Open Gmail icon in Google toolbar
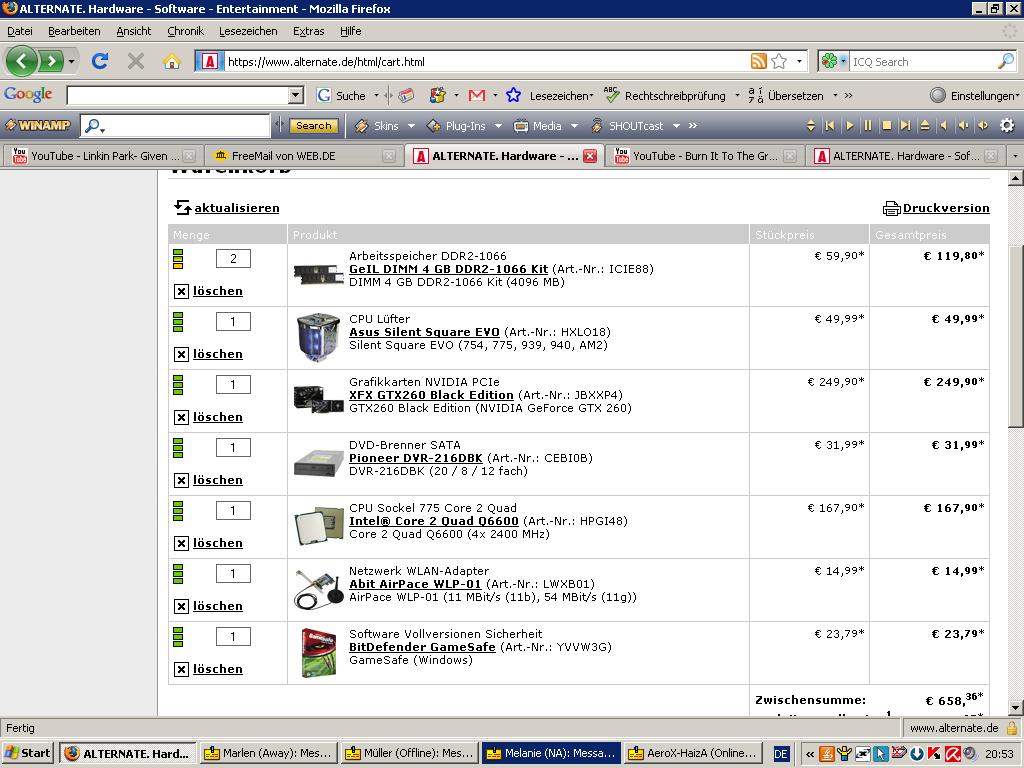Screen dimensions: 1024x768 tap(477, 95)
